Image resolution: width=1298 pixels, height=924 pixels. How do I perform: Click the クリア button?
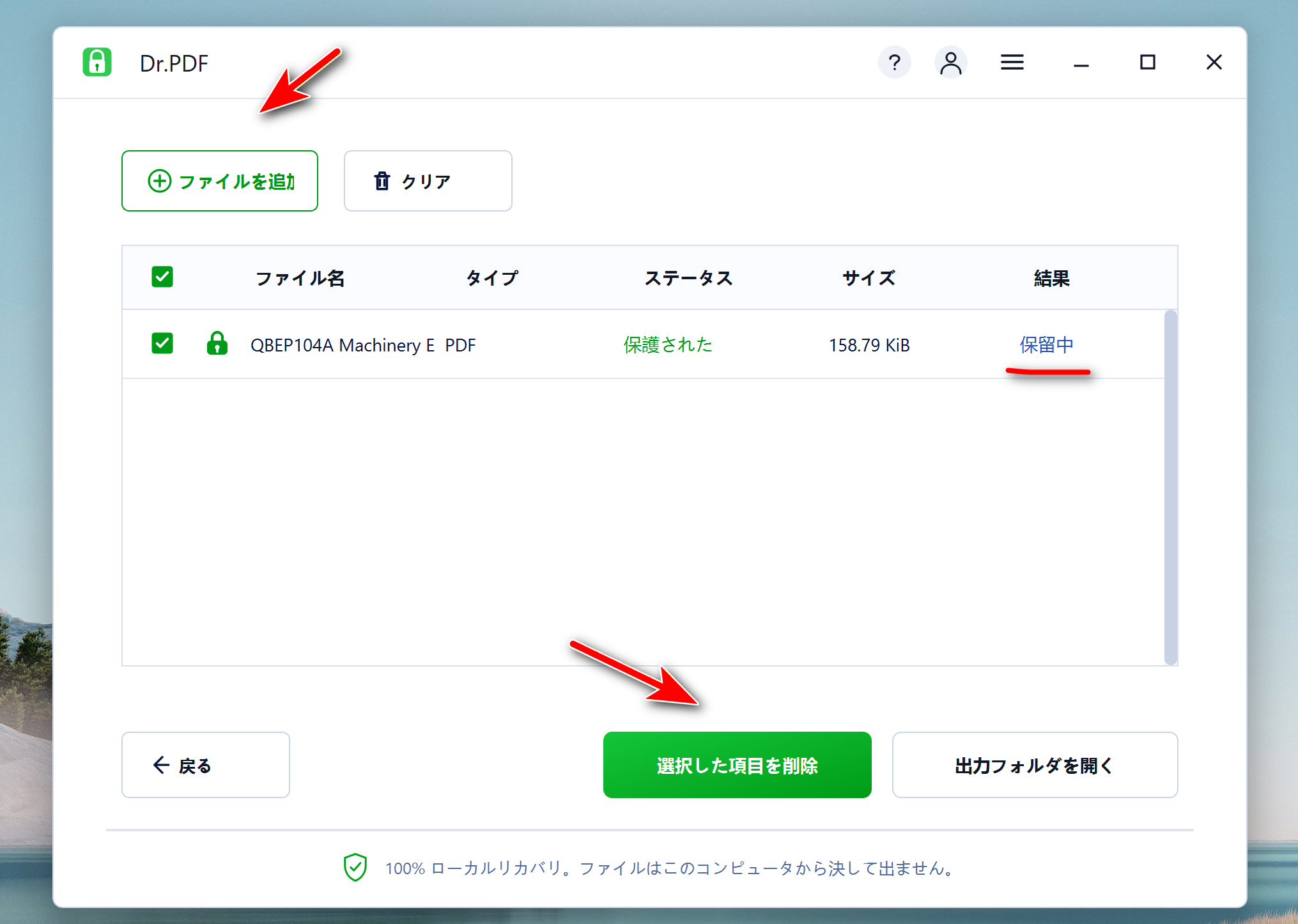click(x=428, y=181)
